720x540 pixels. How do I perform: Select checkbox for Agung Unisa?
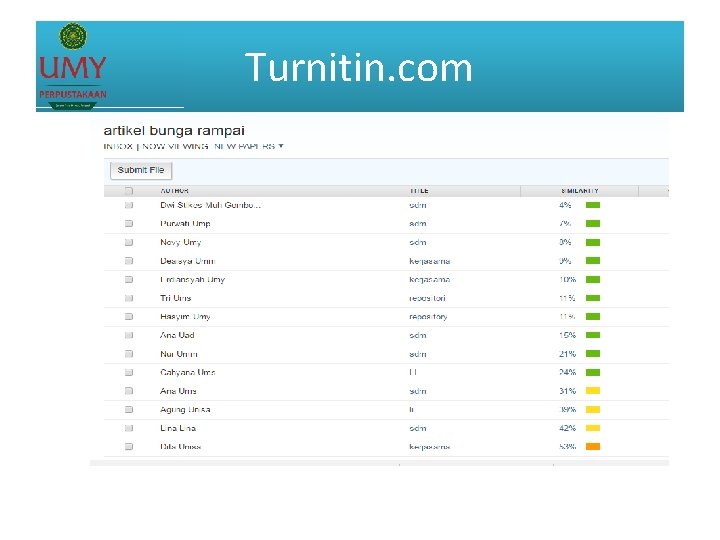point(129,410)
